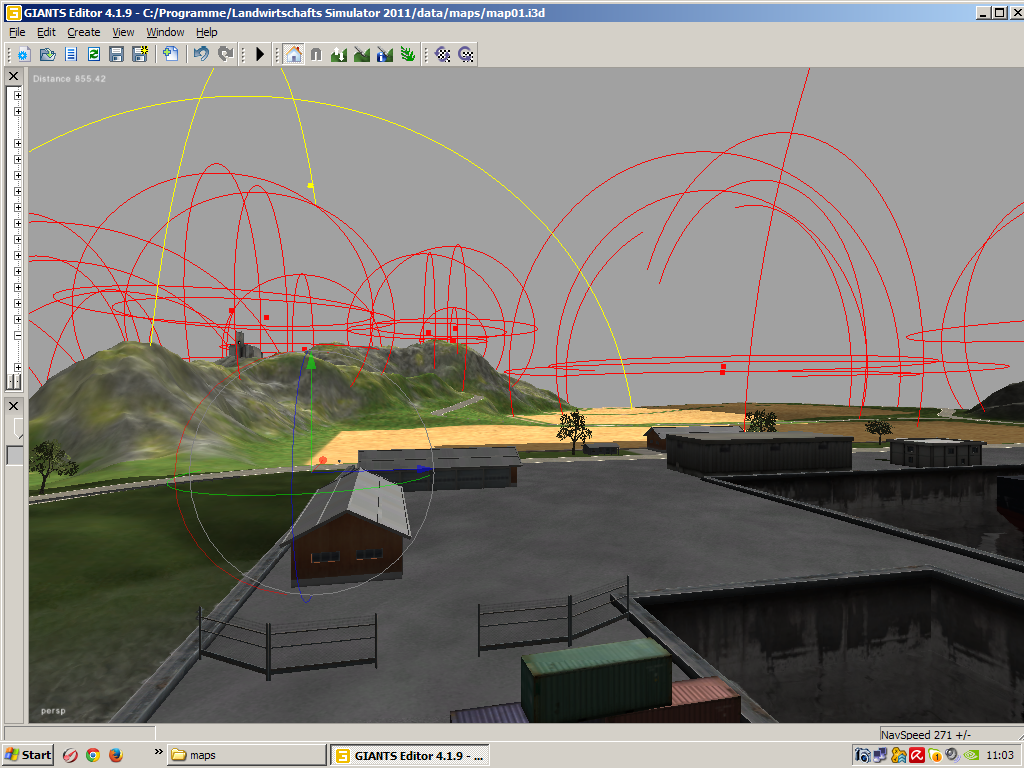Viewport: 1024px width, 768px height.
Task: Select the terrain foliage paint icon
Action: coord(408,54)
